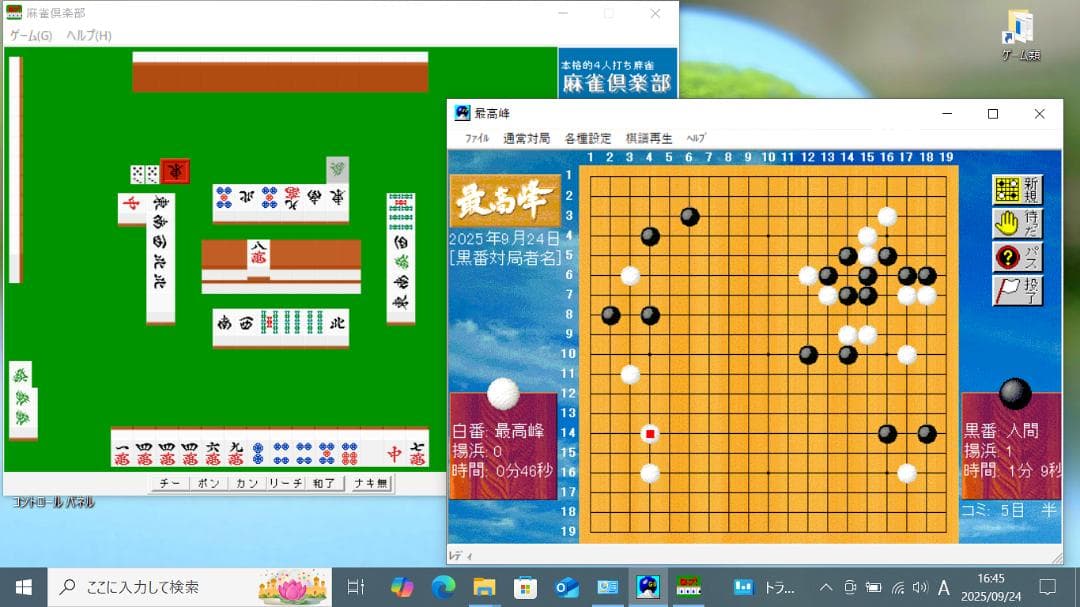Screen dimensions: 1080x607
Task: Open the ヘルプ(H) menu in 麻雀倶楽部
Action: [x=89, y=35]
